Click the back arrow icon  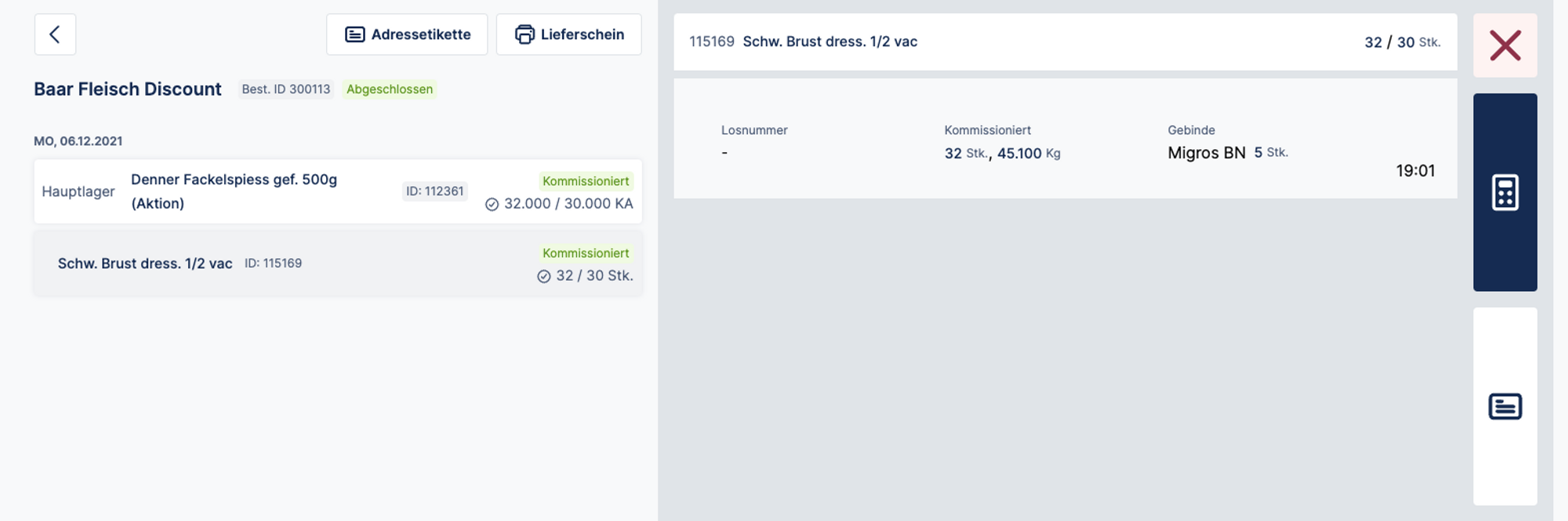tap(55, 35)
